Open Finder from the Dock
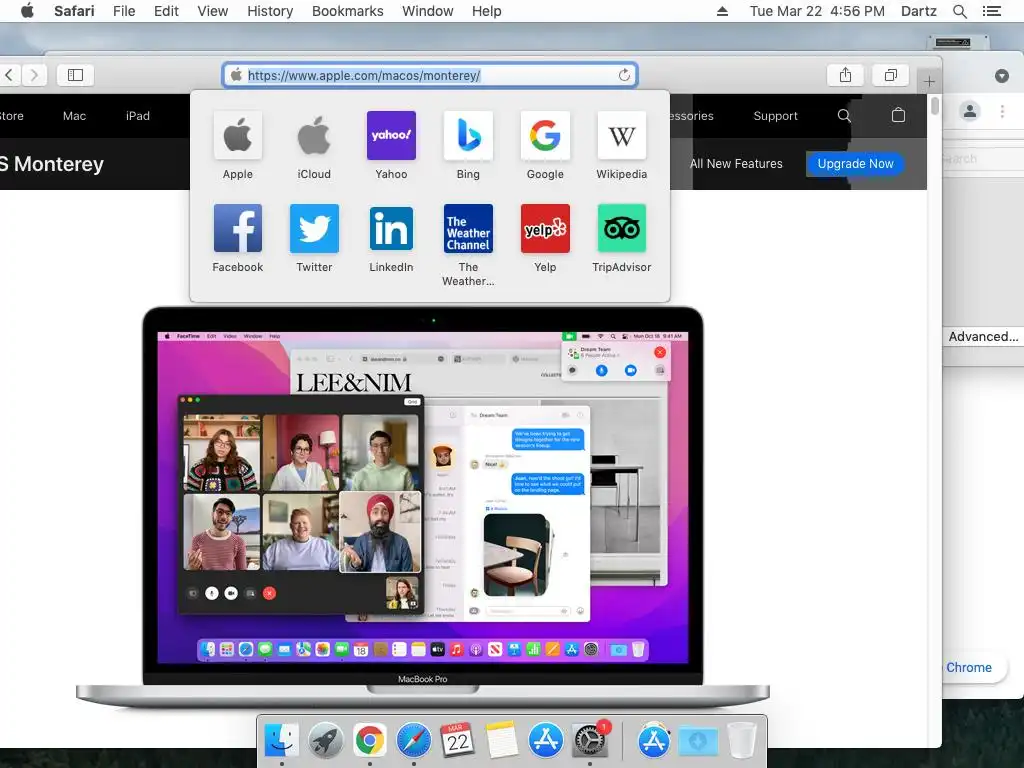 coord(281,740)
